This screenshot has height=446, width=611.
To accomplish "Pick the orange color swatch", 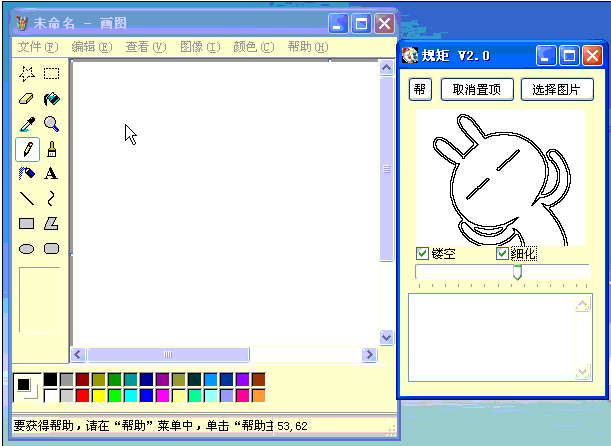I will coord(258,396).
